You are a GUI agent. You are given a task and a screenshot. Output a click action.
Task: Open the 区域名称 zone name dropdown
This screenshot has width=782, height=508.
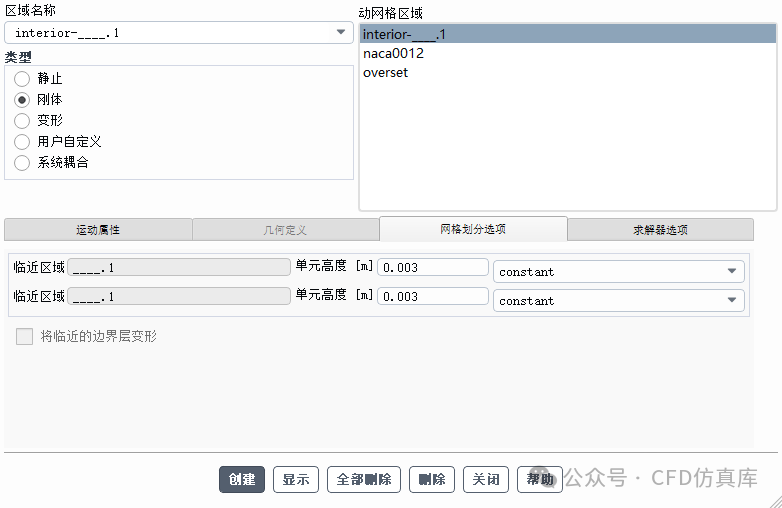point(179,33)
